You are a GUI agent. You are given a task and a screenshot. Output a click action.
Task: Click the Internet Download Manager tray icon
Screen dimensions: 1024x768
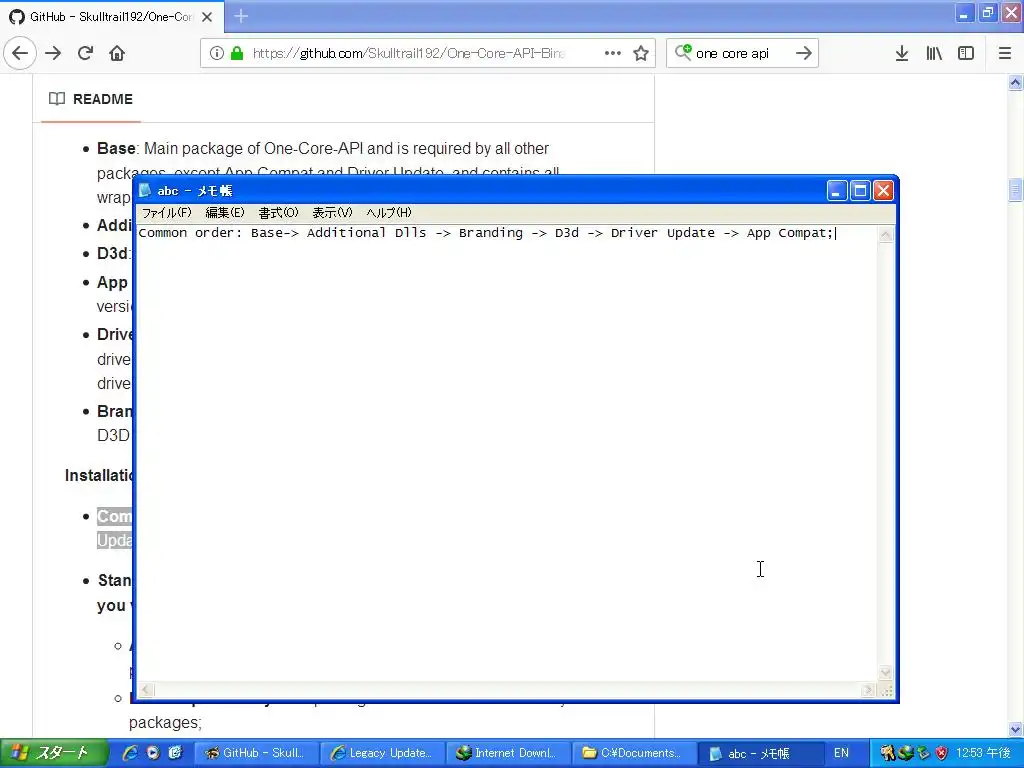tap(906, 753)
